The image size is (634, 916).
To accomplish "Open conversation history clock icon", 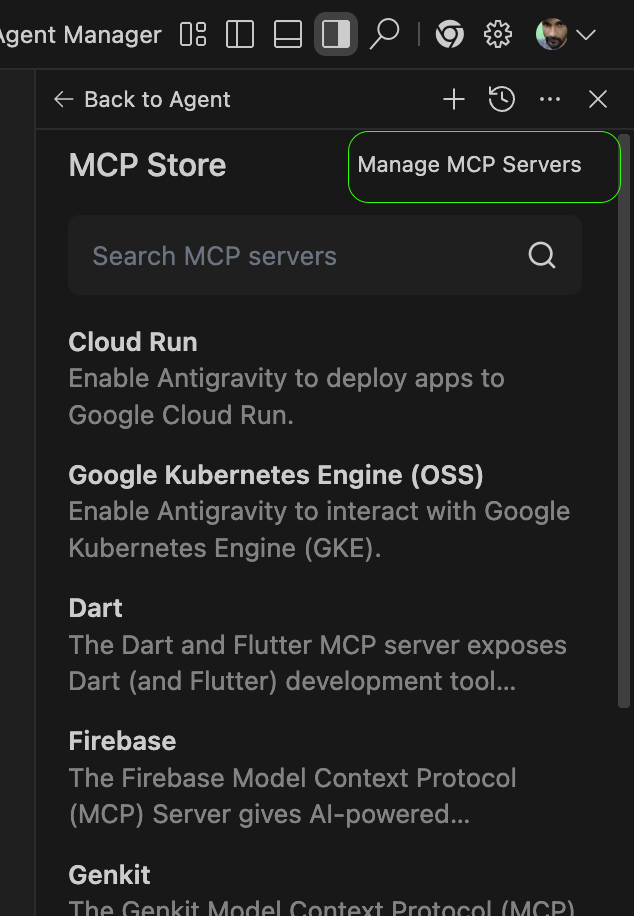I will 502,99.
